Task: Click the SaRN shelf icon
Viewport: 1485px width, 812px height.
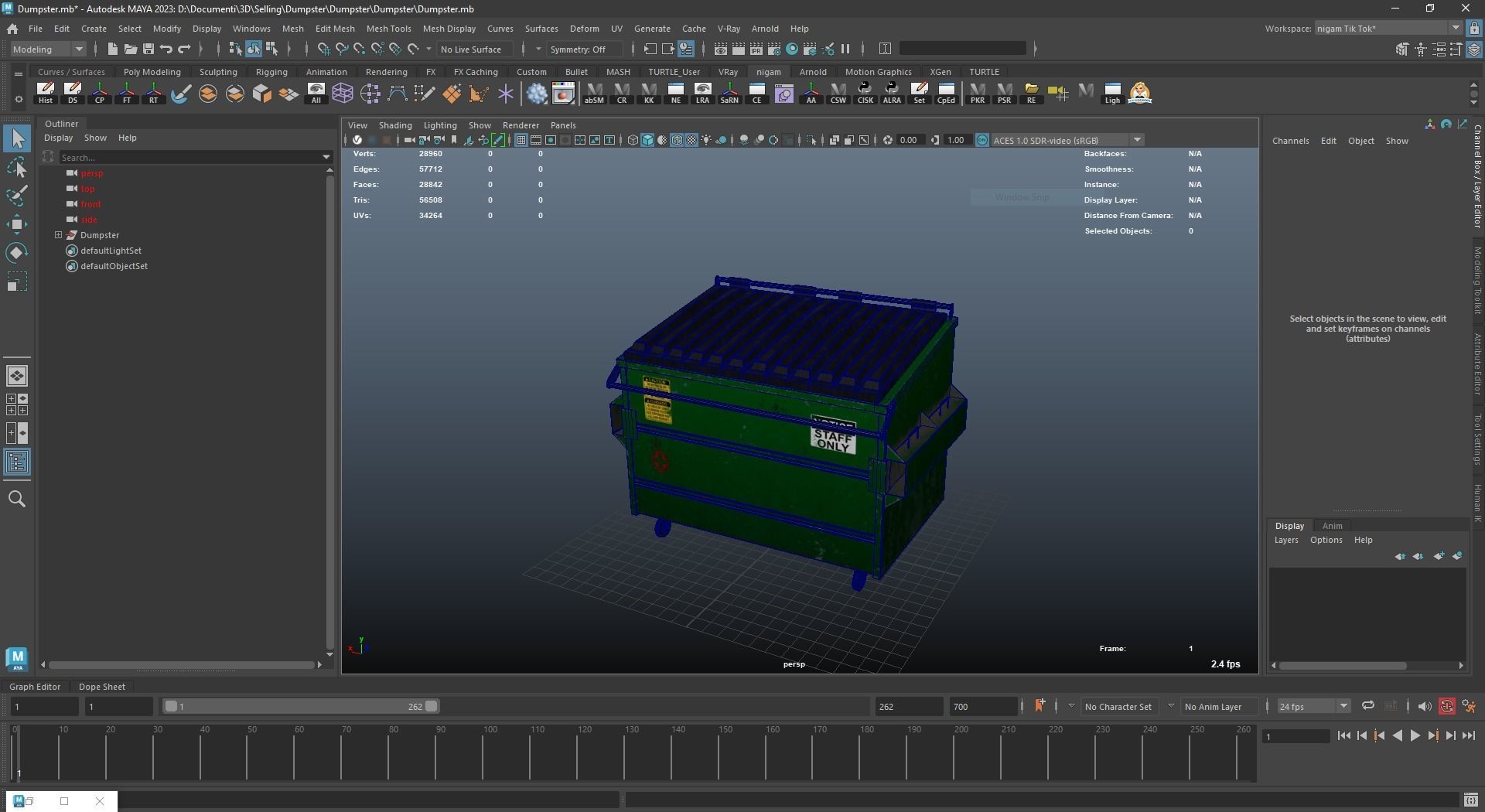Action: click(729, 94)
